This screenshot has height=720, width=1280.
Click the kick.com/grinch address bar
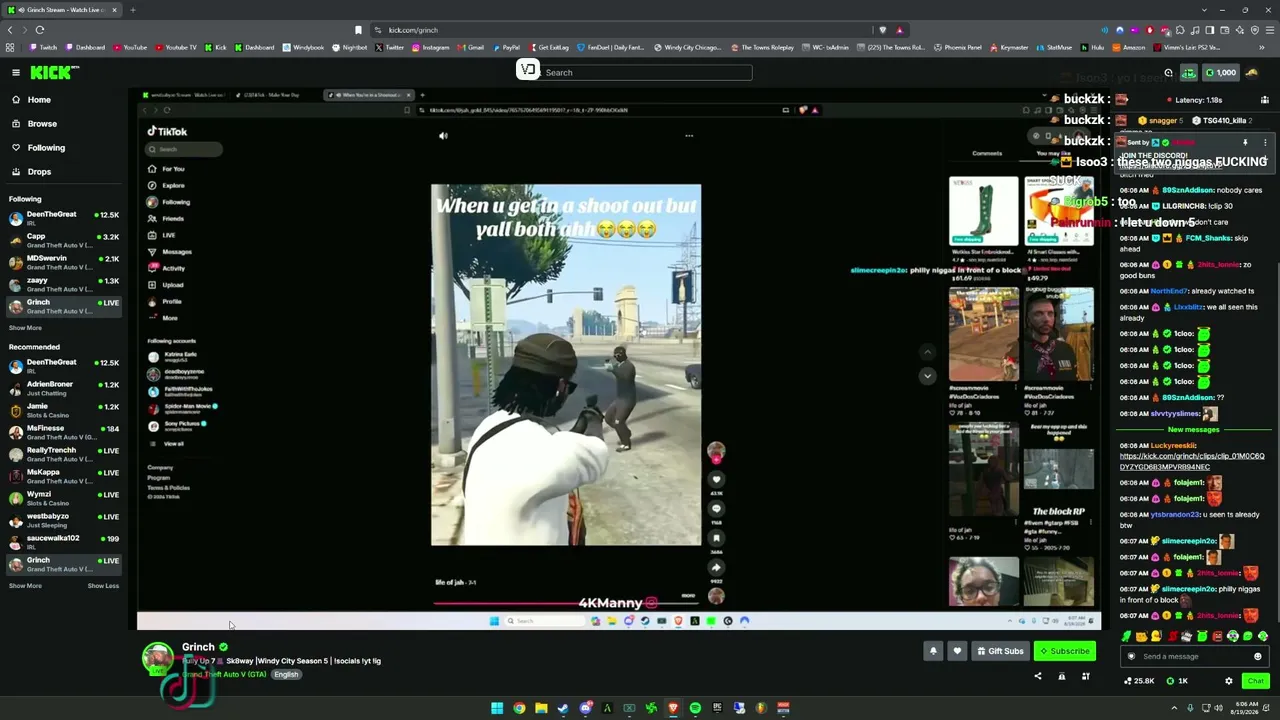coord(620,30)
